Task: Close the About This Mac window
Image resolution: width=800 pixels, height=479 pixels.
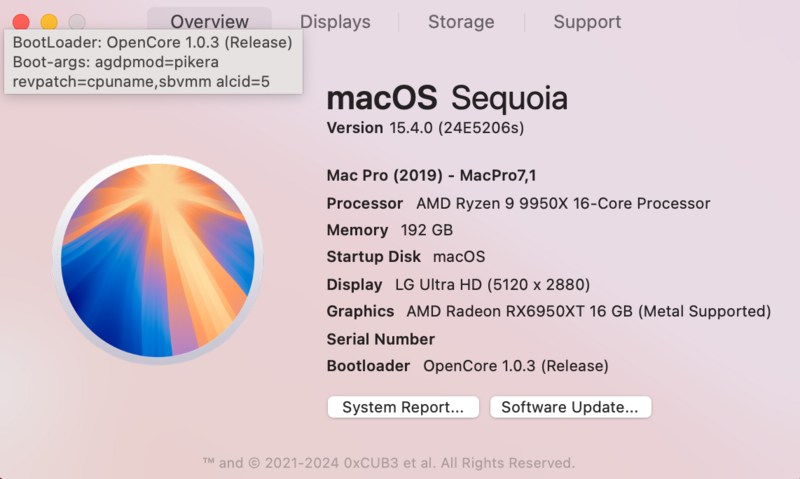Action: 21,21
